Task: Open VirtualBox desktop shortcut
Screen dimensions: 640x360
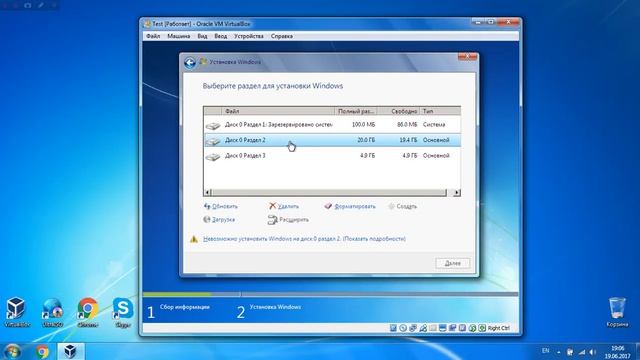Action: point(16,312)
